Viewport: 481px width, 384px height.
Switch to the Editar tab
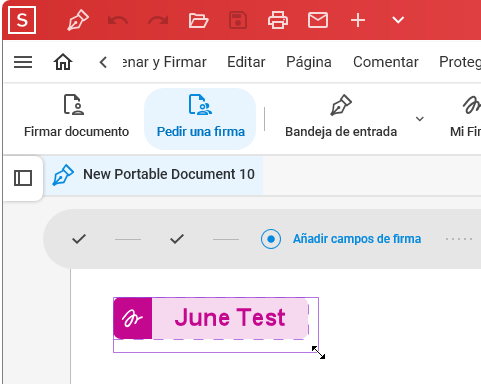pos(246,62)
